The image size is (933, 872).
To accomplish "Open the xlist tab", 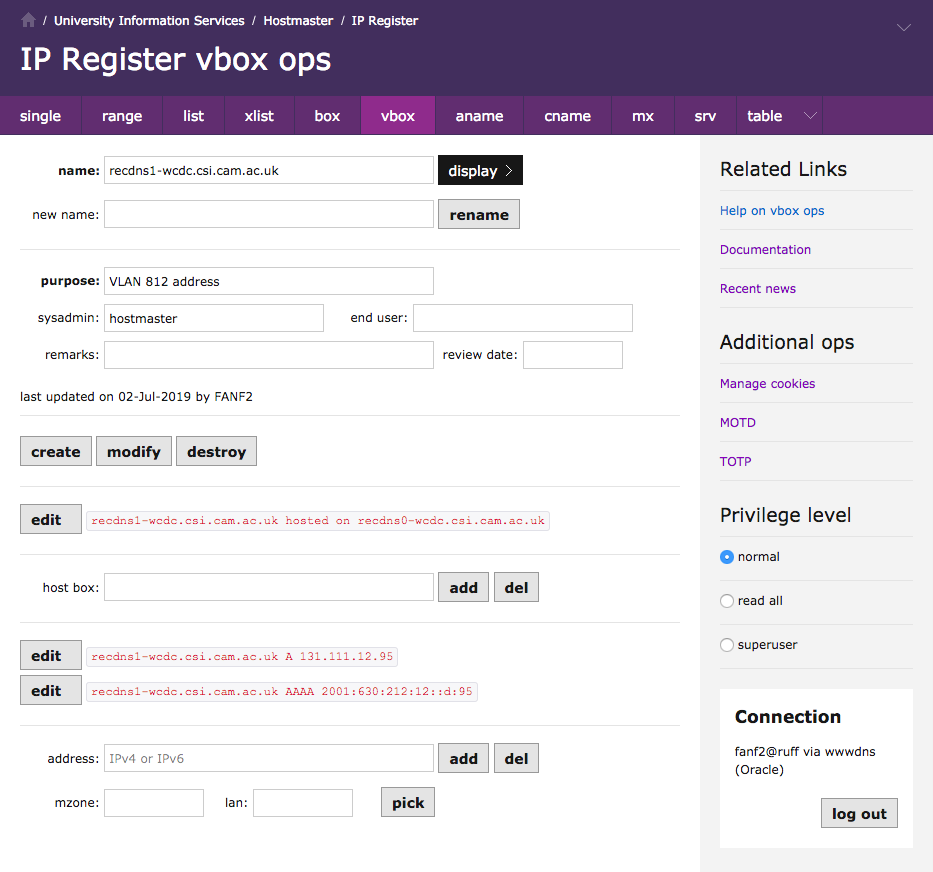I will (x=259, y=116).
